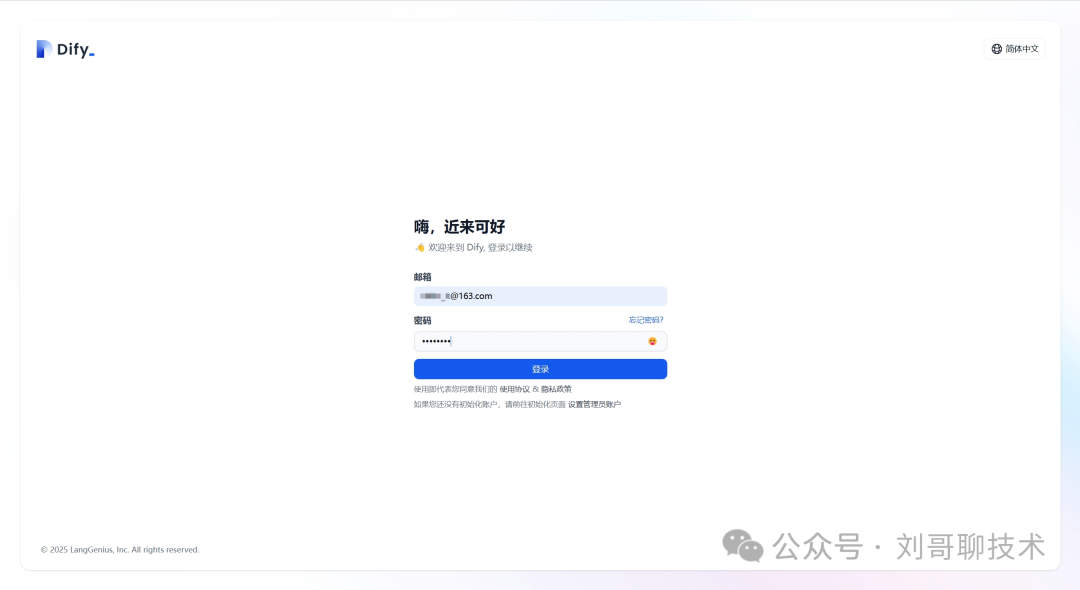This screenshot has width=1080, height=590.
Task: Click the 忘记密码? link
Action: coord(645,320)
